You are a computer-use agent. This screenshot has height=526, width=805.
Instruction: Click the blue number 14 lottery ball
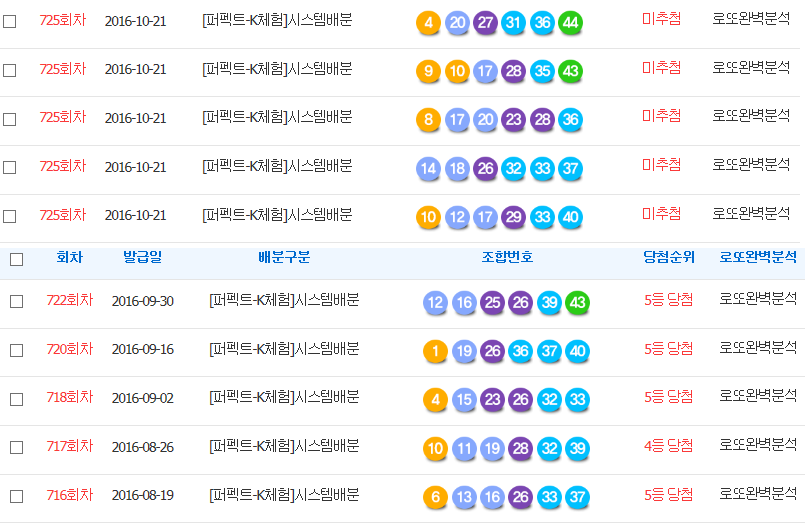click(428, 169)
